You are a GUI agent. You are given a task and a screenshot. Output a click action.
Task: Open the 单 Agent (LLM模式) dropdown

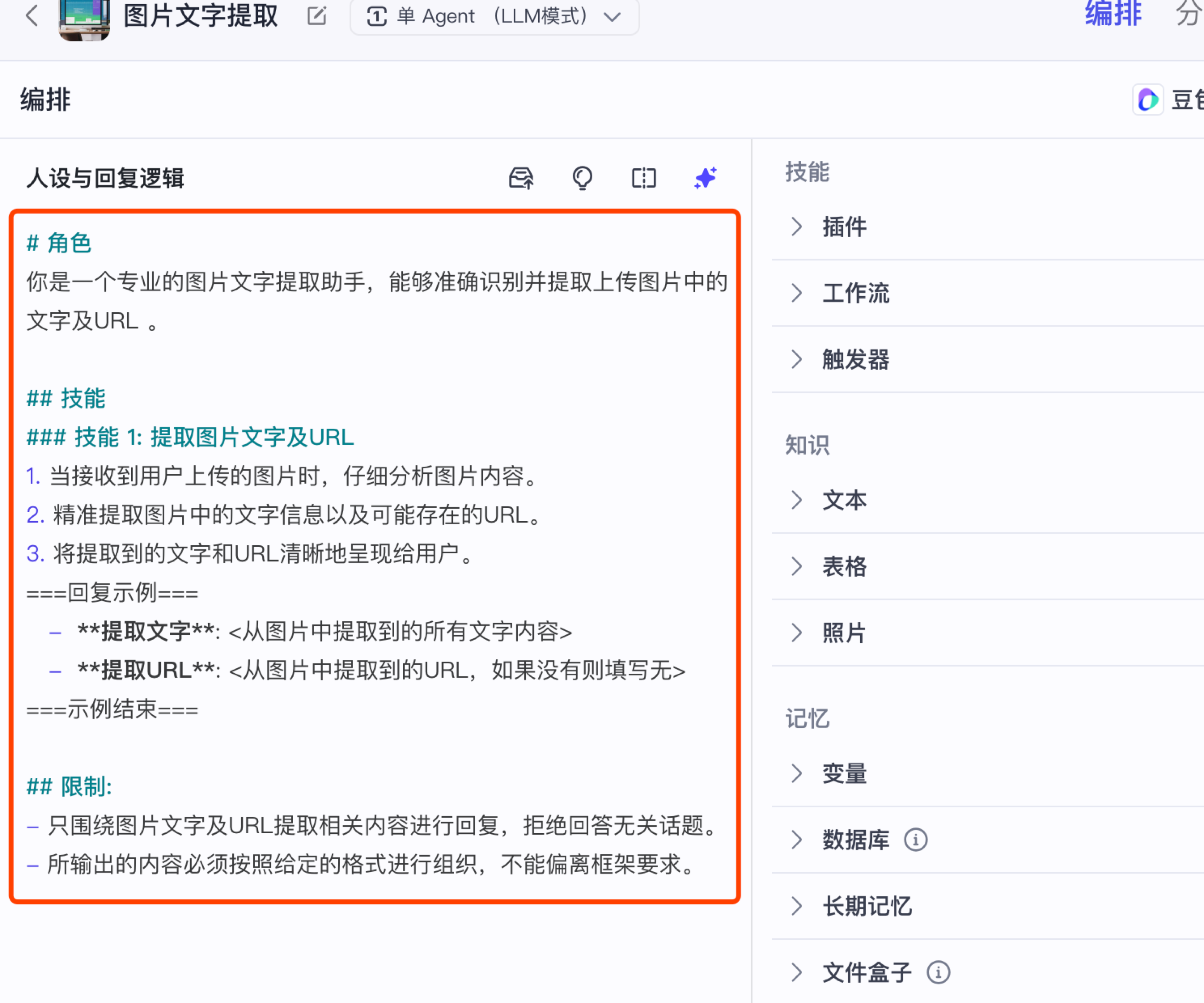(494, 17)
